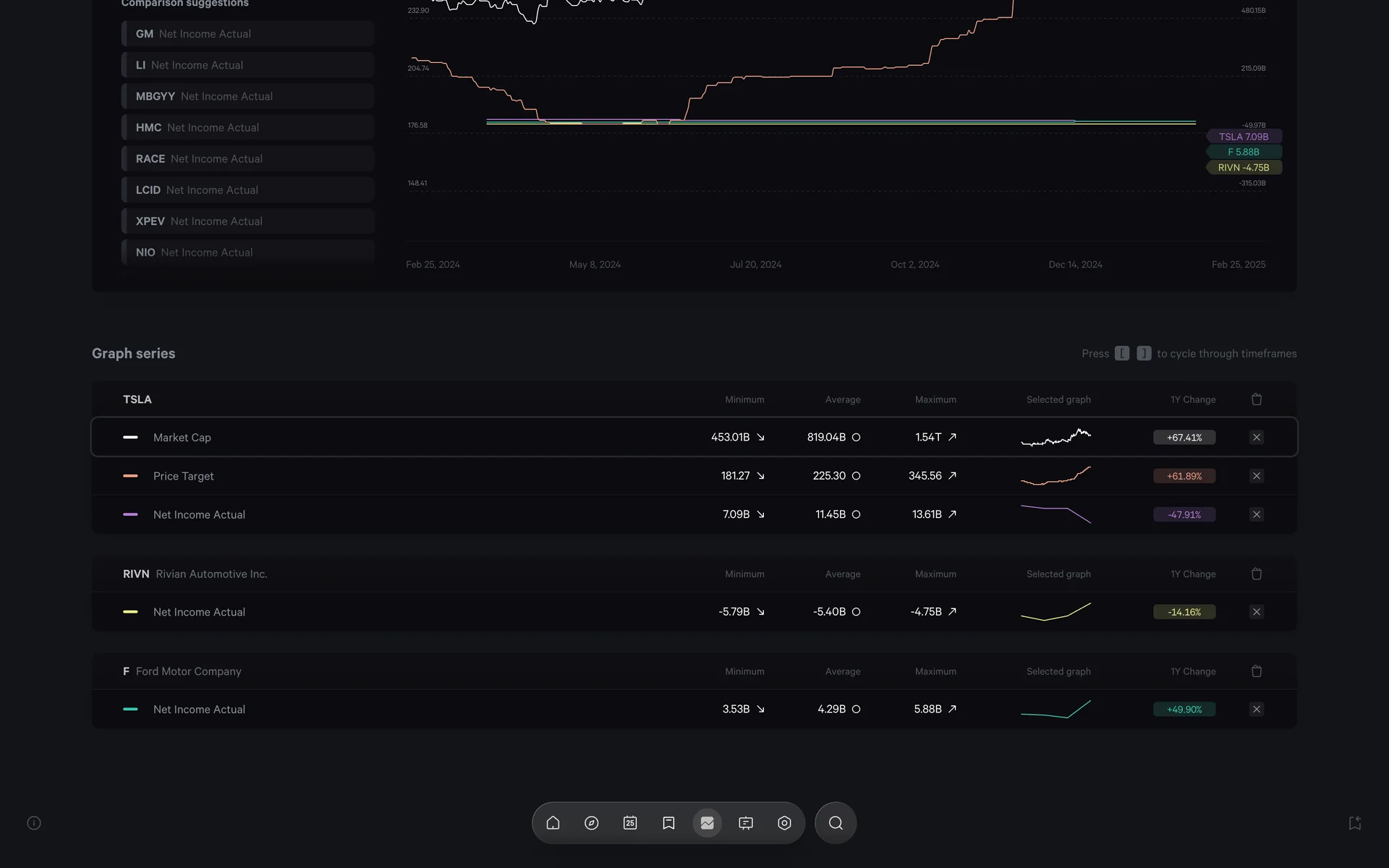The height and width of the screenshot is (868, 1389).
Task: Click the pink Price Target color swatch
Action: click(130, 476)
